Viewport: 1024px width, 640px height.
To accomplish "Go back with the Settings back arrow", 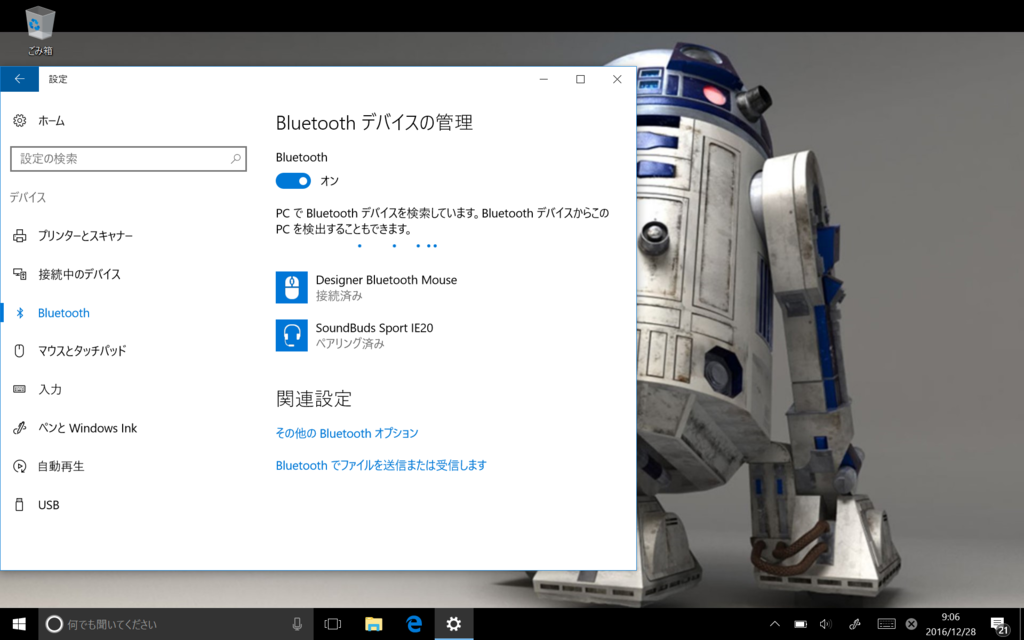I will (x=20, y=79).
